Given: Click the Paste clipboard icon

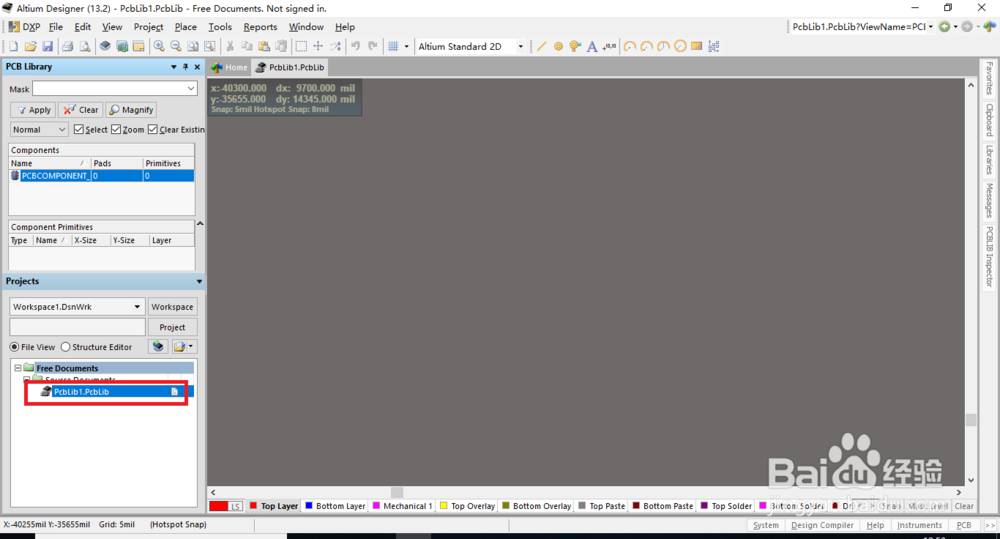Looking at the screenshot, I should (263, 46).
